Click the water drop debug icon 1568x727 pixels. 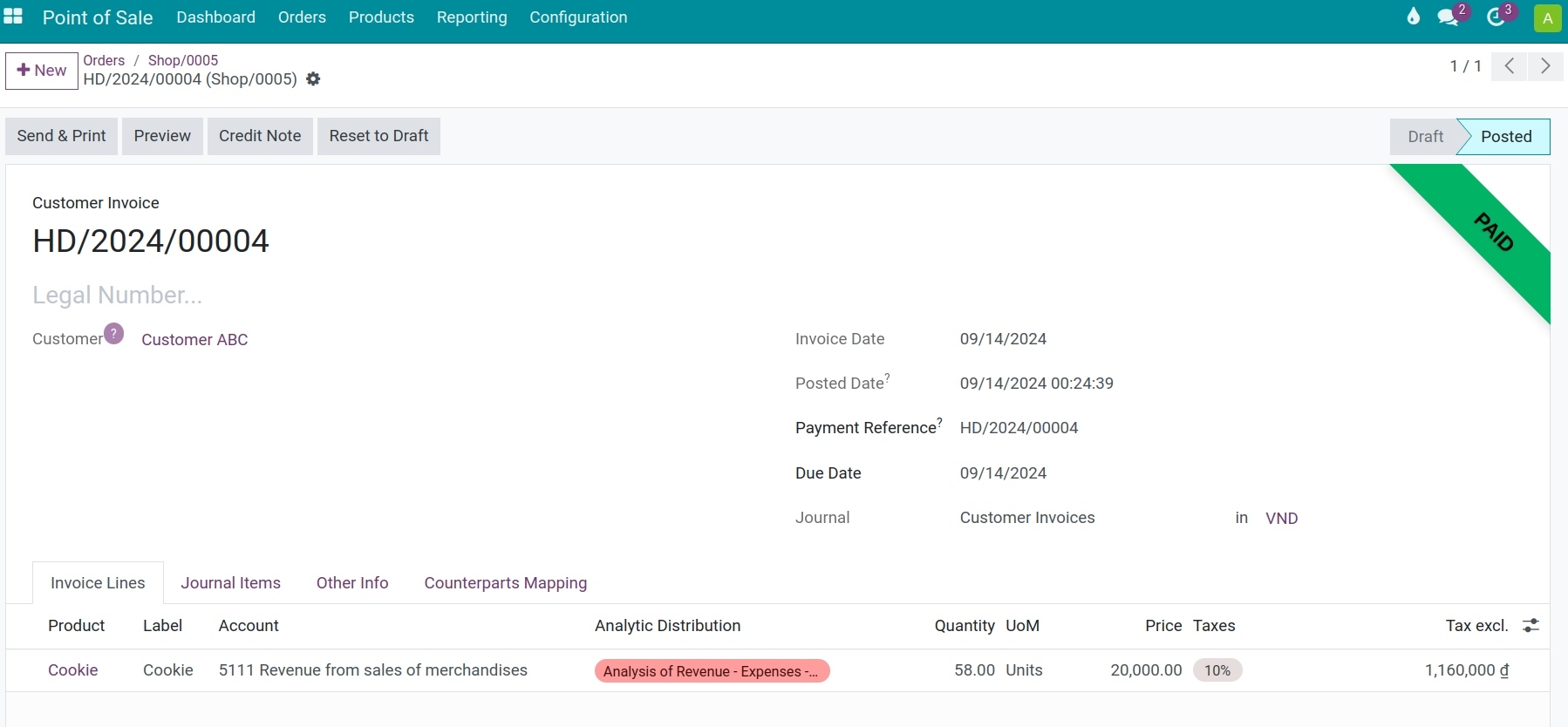point(1413,17)
